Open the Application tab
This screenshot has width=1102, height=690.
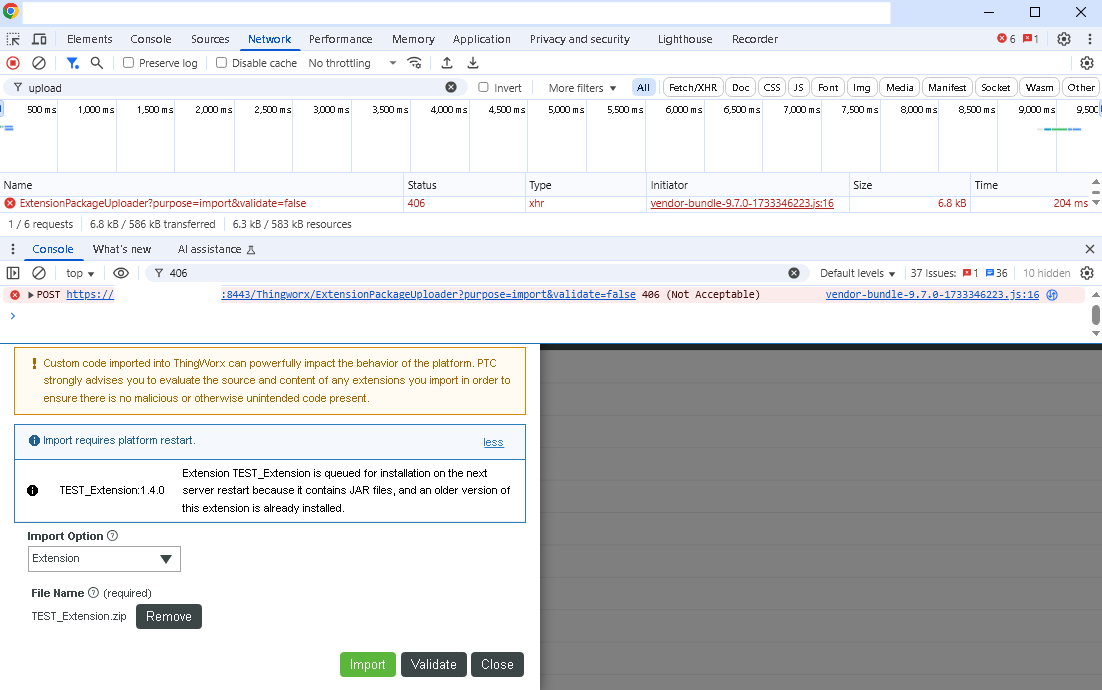click(x=481, y=39)
